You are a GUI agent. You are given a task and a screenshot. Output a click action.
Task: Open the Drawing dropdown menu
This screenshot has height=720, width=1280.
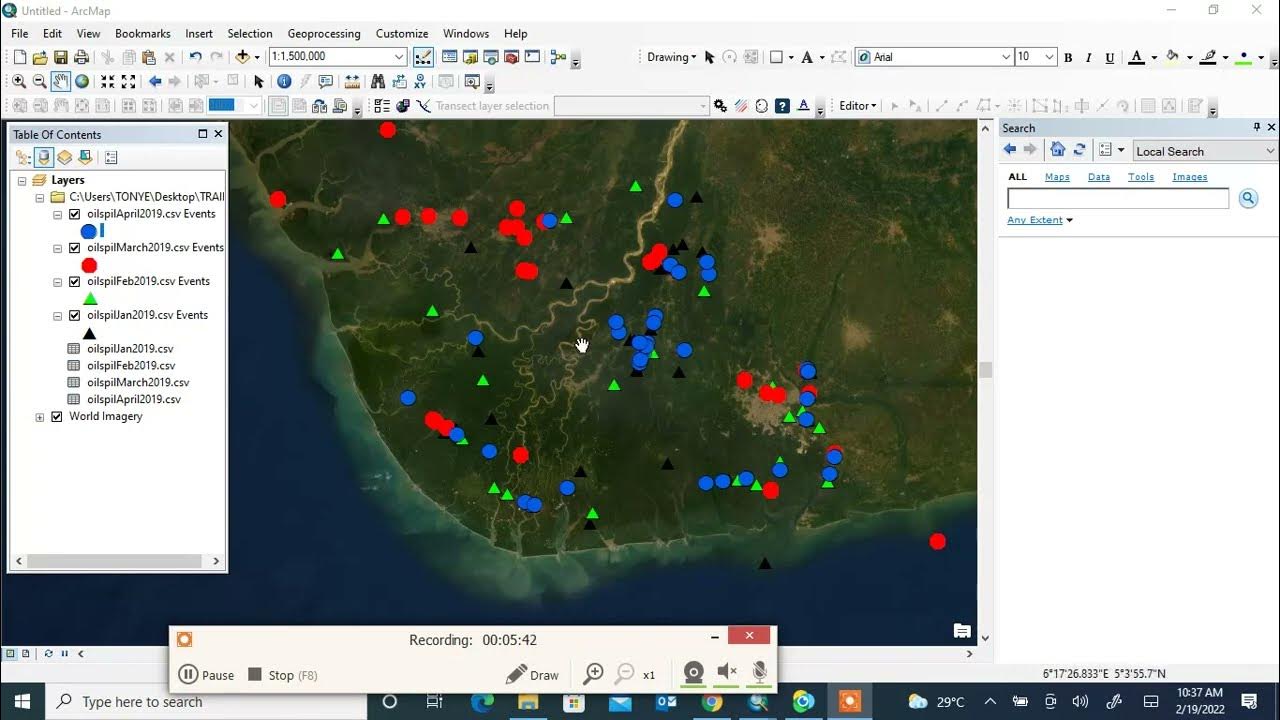[671, 57]
